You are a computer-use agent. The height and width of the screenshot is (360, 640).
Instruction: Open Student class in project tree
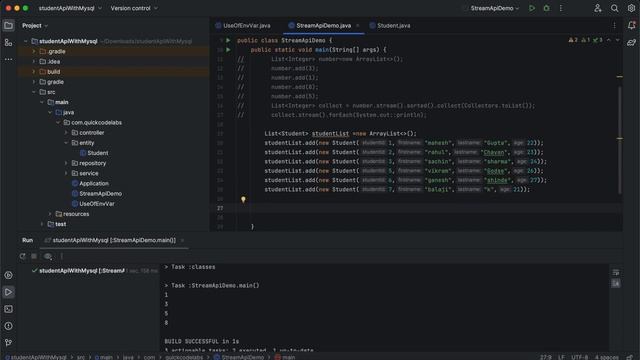94,153
